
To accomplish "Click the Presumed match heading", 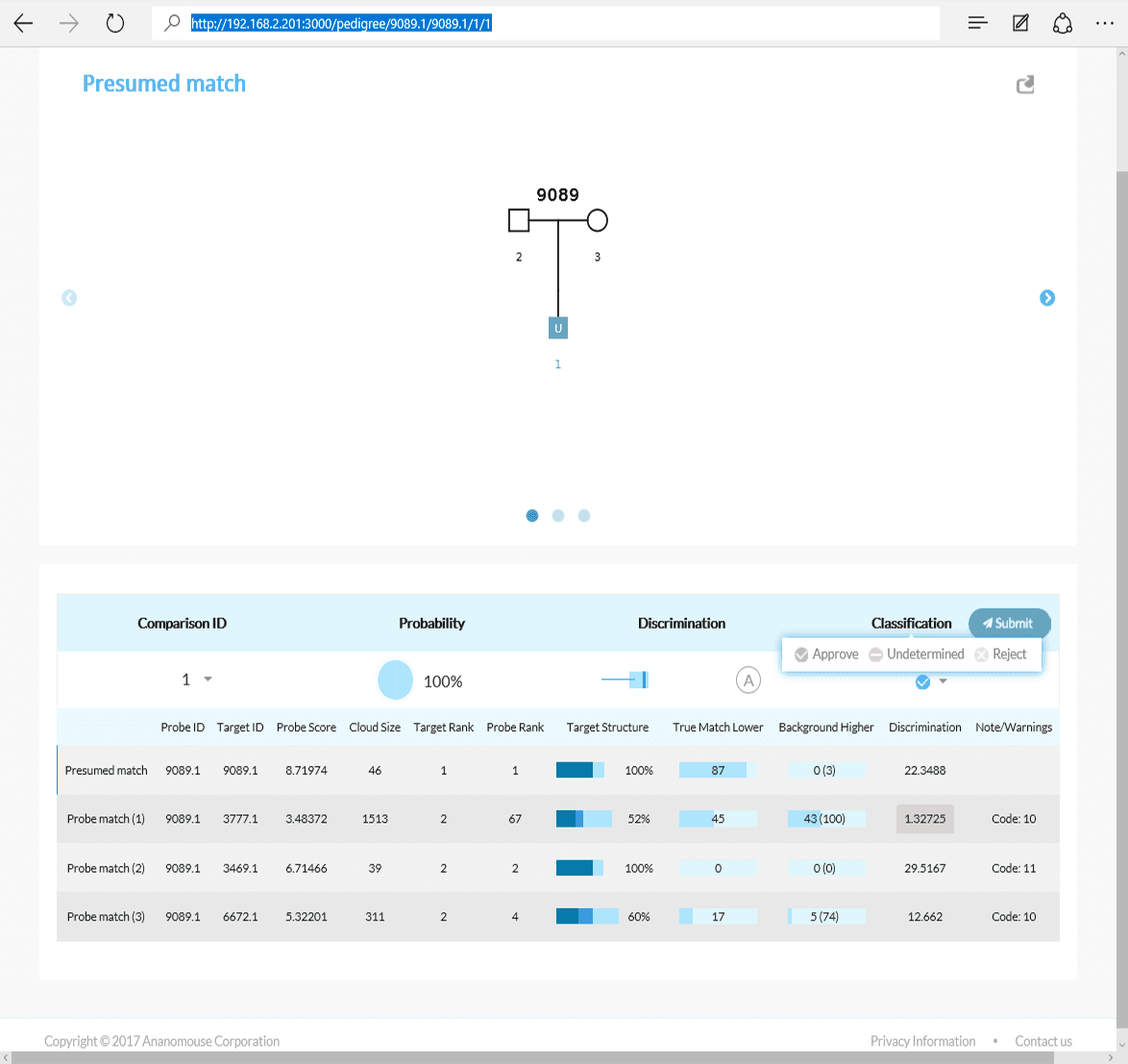I will pyautogui.click(x=164, y=84).
